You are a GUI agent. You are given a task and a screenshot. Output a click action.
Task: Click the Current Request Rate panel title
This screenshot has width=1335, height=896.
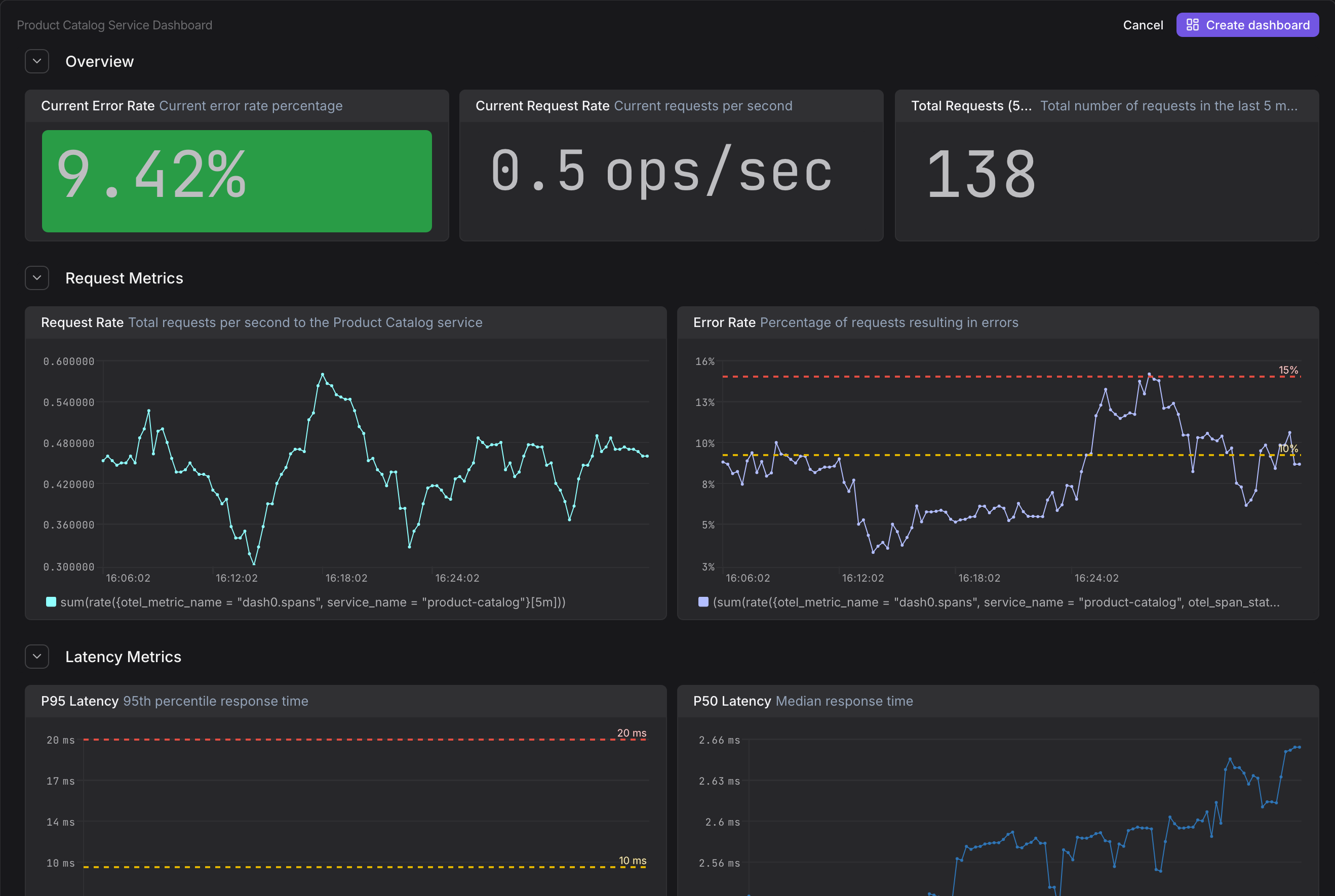pyautogui.click(x=542, y=106)
